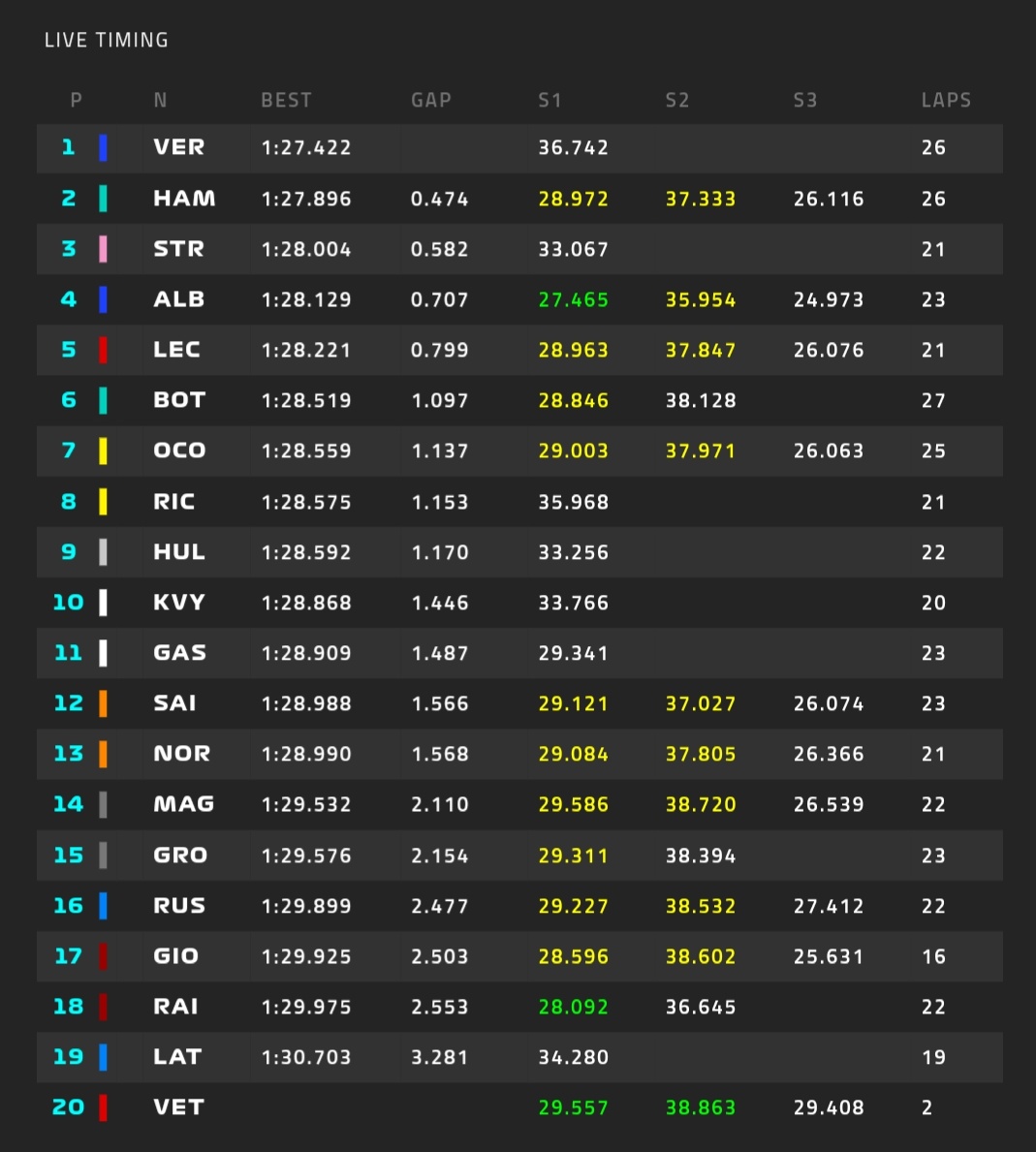The width and height of the screenshot is (1036, 1152).
Task: Click lap count 16 in GIO row
Action: pyautogui.click(x=933, y=956)
